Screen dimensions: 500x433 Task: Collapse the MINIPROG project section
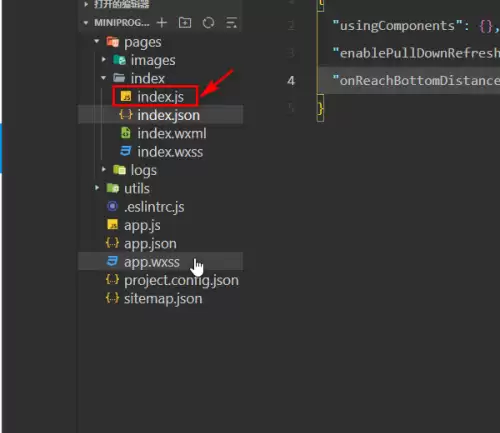pyautogui.click(x=86, y=23)
